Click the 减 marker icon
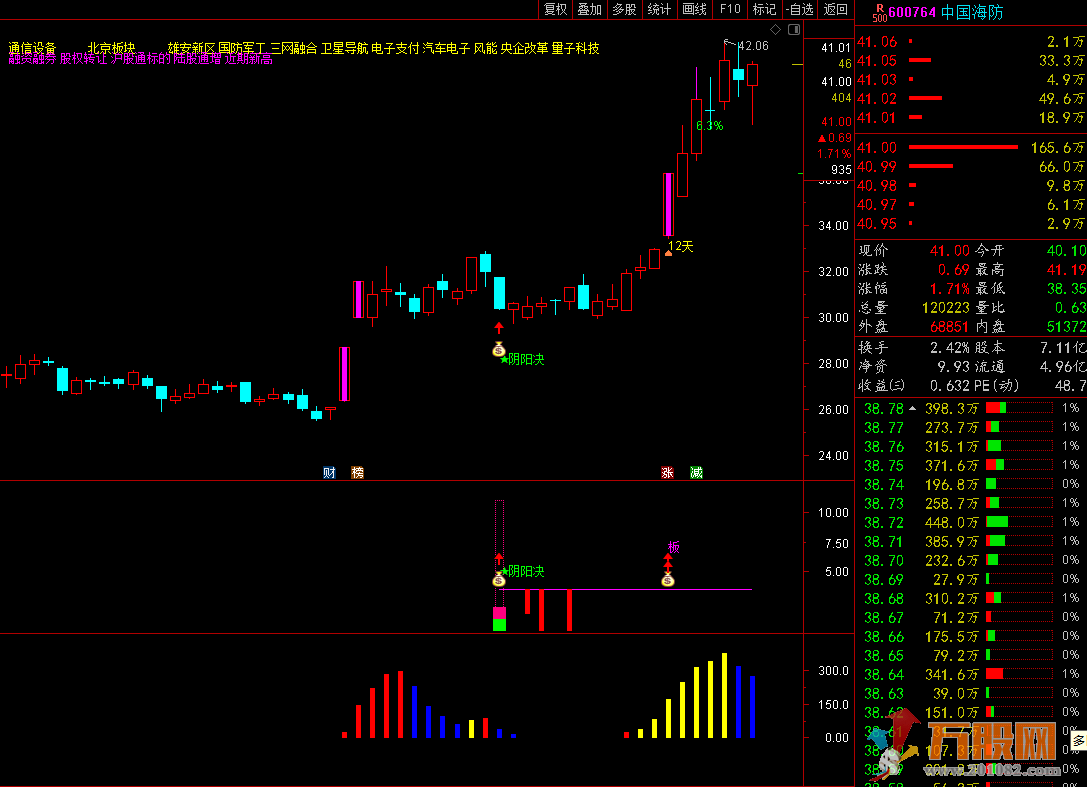1087x787 pixels. tap(696, 472)
